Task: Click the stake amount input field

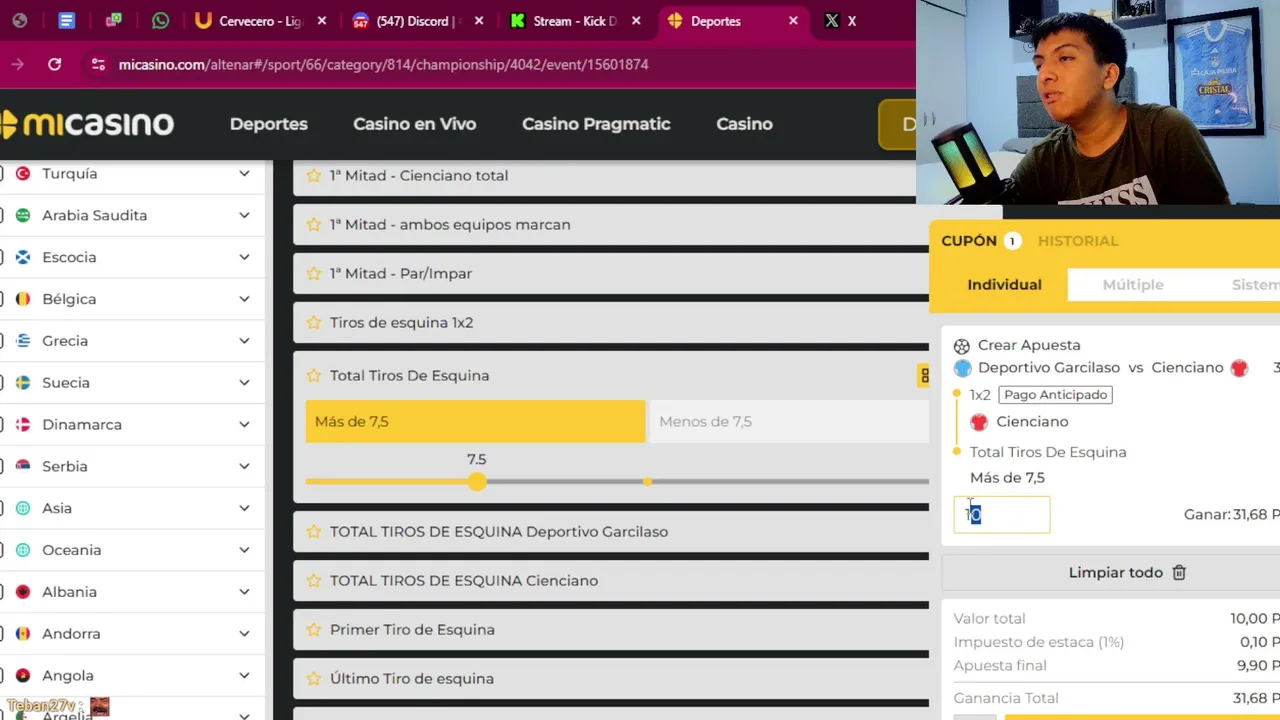Action: point(1001,515)
